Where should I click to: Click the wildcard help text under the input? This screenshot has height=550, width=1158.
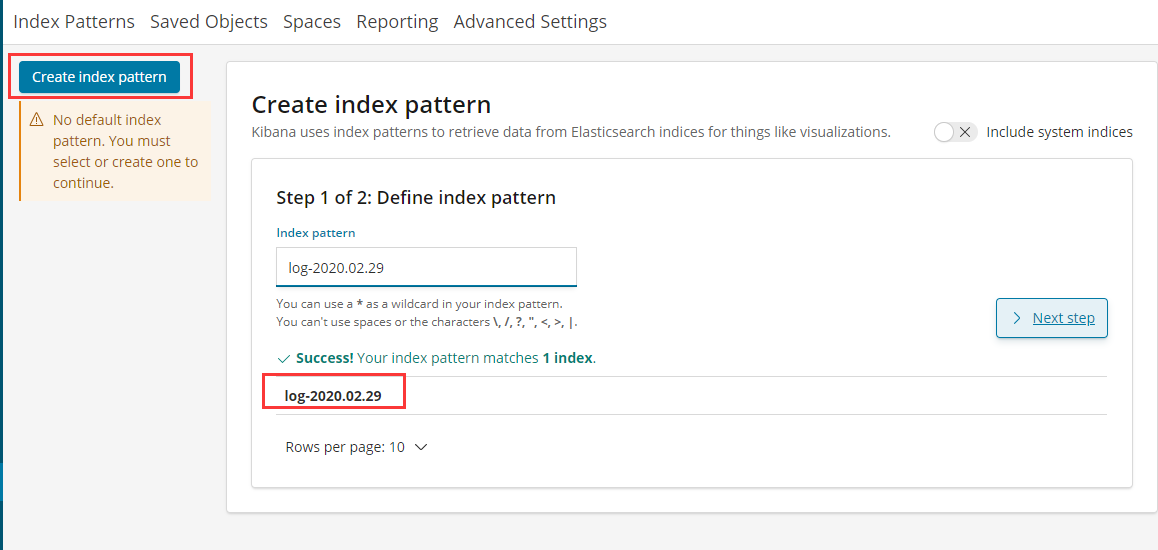pos(419,303)
